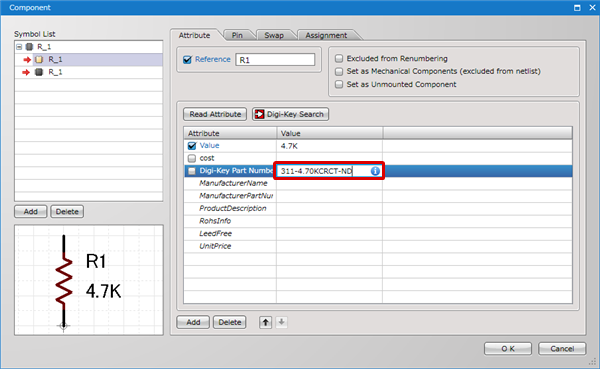Toggle the Value attribute visibility checkbox

point(192,146)
